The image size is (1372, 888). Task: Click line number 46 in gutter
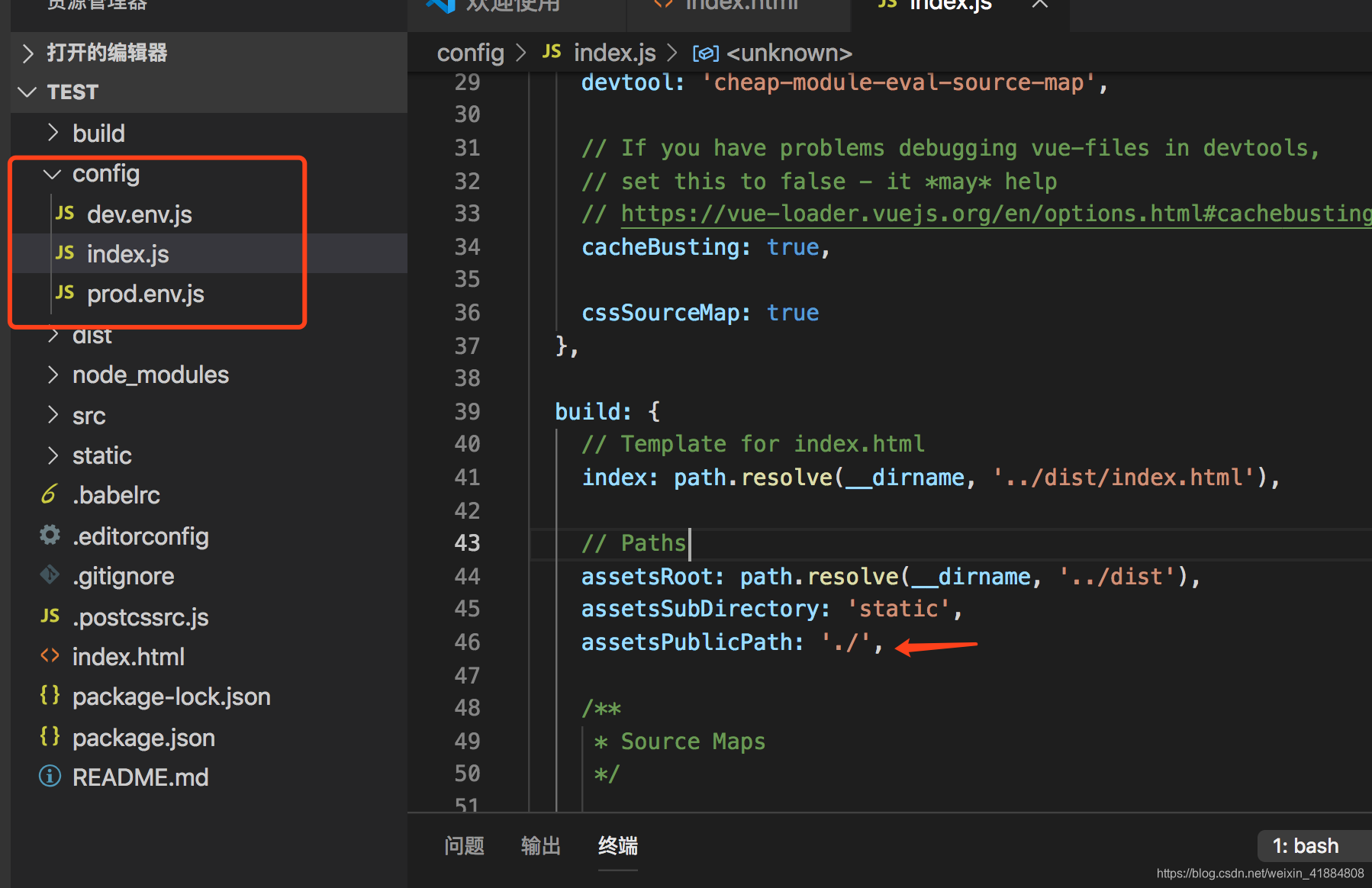coord(467,642)
